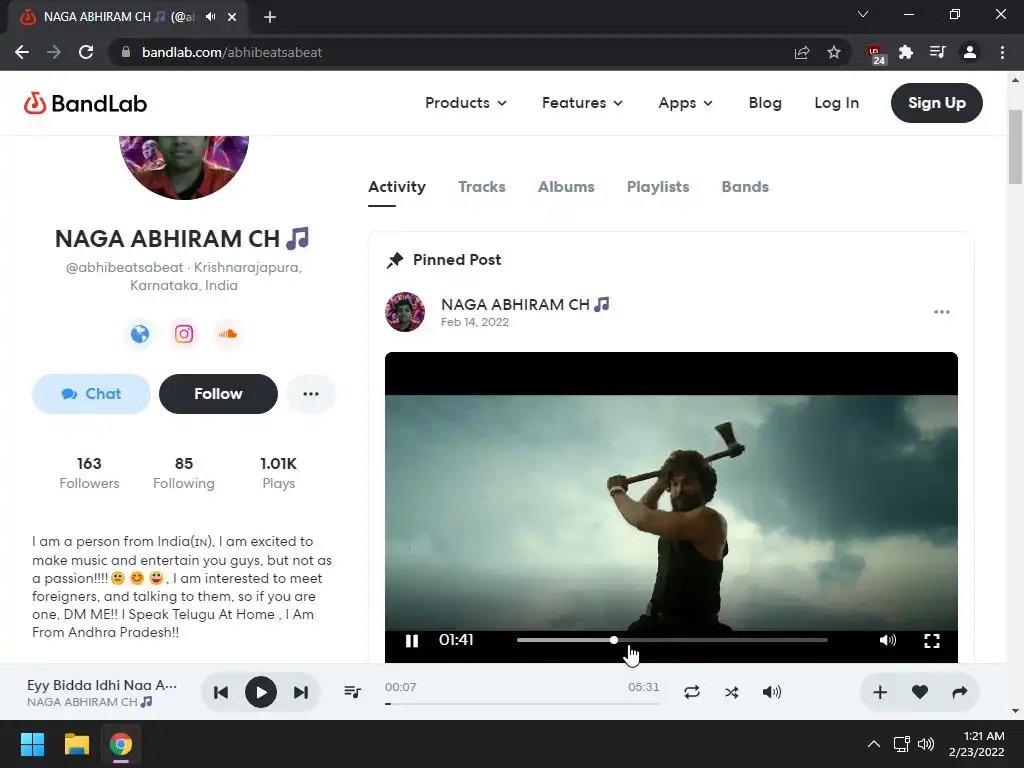The image size is (1024, 768).
Task: Share this page from address bar
Action: 802,52
